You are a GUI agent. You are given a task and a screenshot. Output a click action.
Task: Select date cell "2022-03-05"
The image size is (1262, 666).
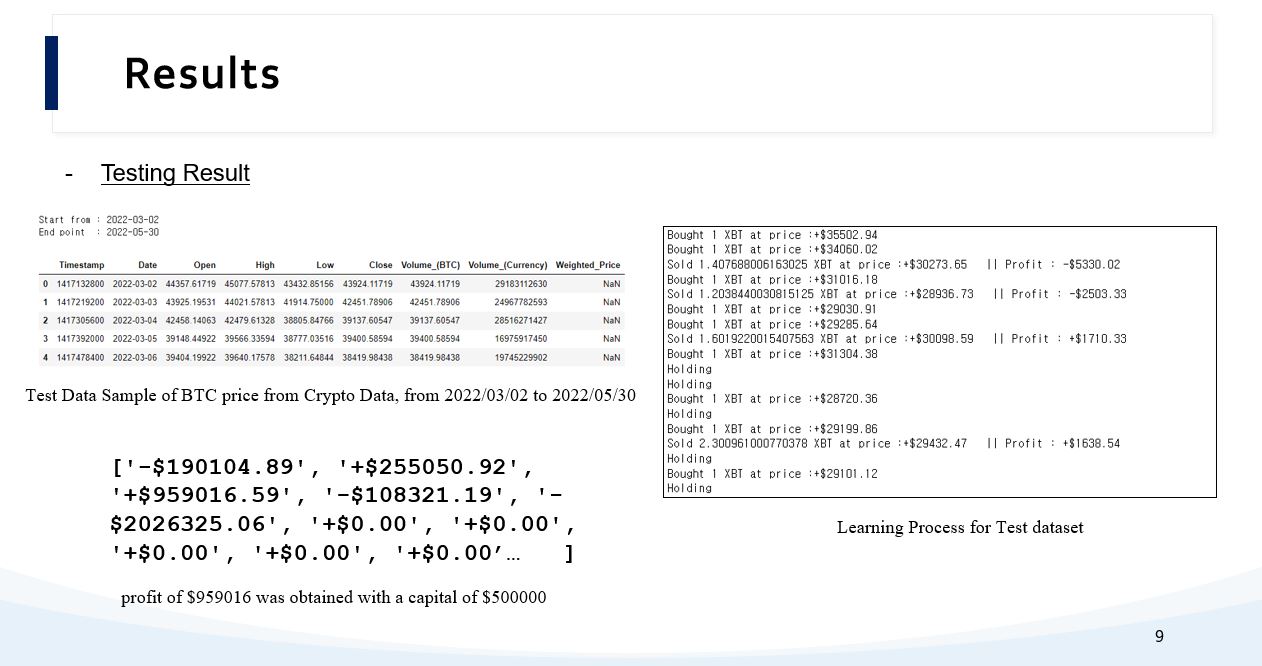tap(135, 339)
